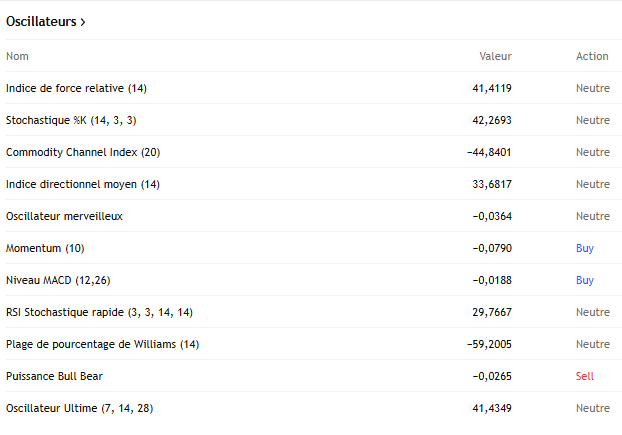Screen dimensions: 622x435
Task: Select the Nom column header
Action: click(18, 56)
